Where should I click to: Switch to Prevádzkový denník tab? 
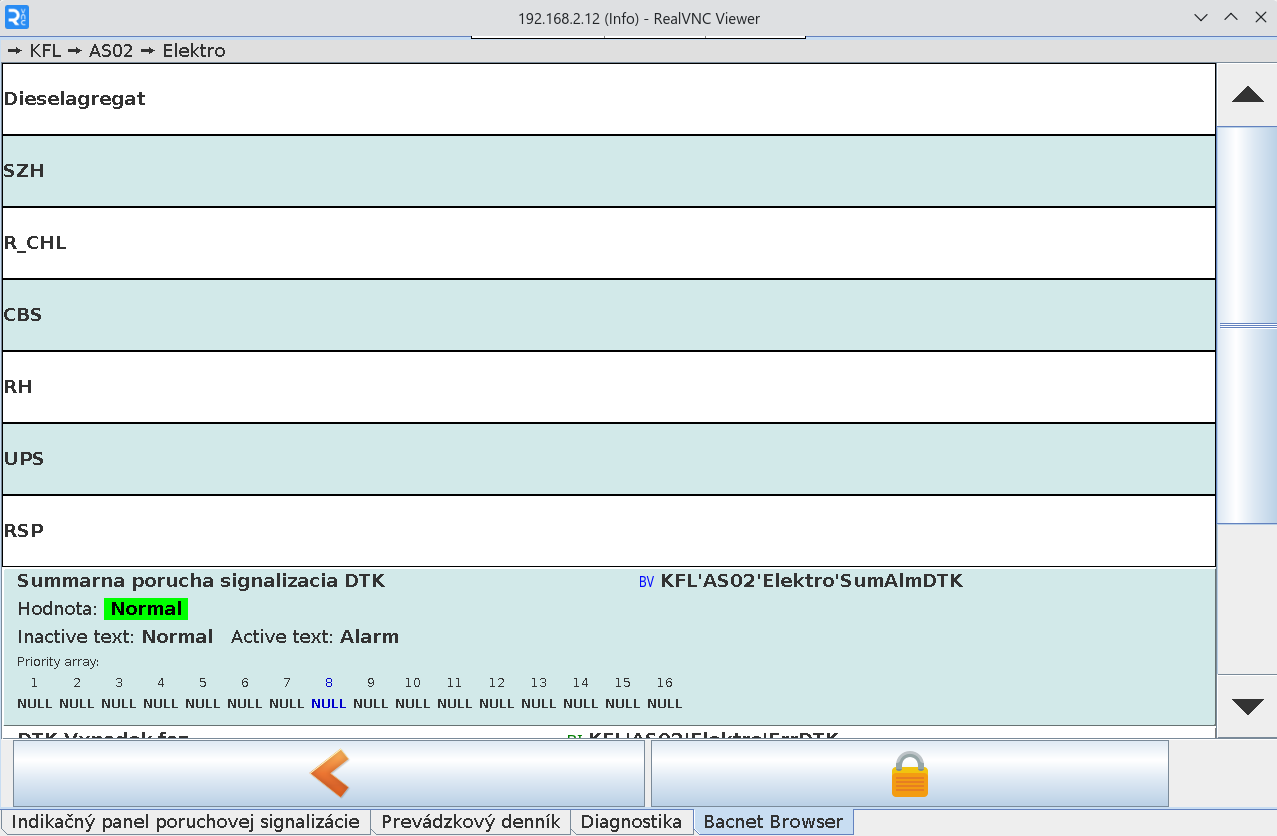point(470,822)
